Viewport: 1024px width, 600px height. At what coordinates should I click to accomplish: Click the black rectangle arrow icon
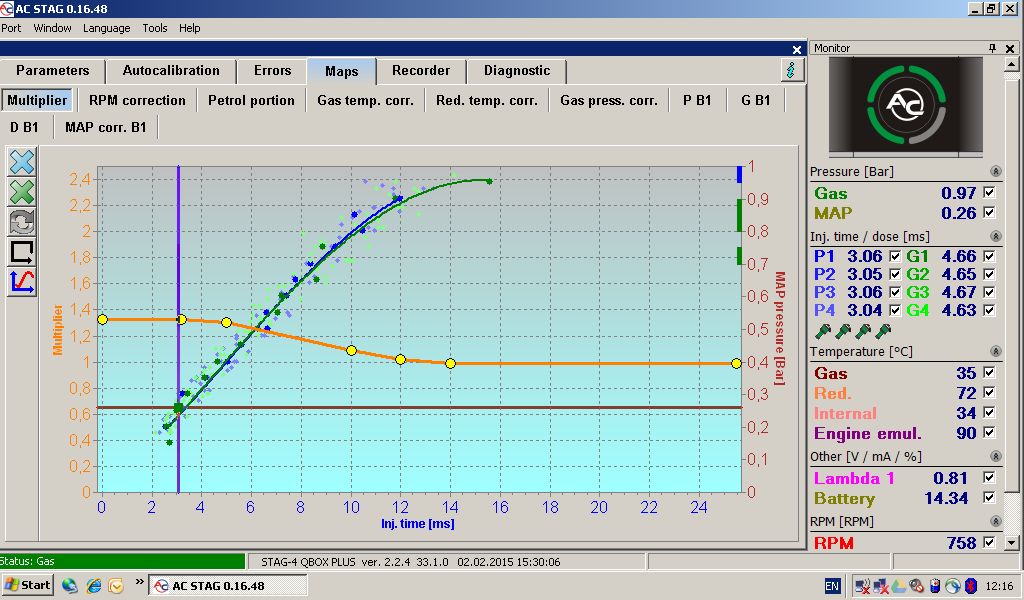(22, 251)
